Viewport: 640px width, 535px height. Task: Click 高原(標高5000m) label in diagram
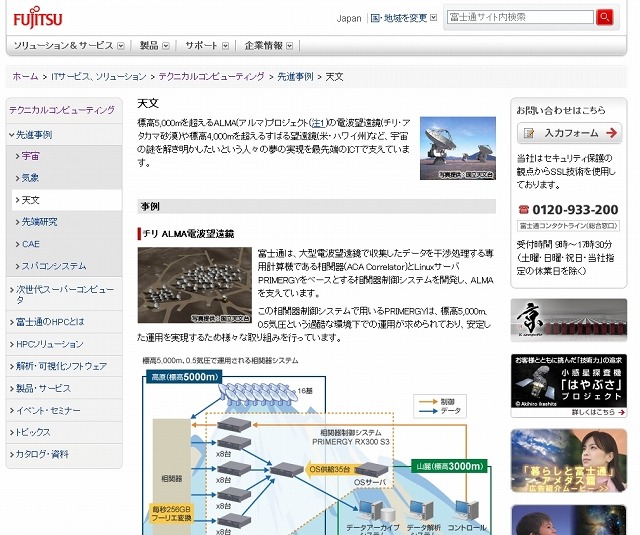(x=184, y=377)
